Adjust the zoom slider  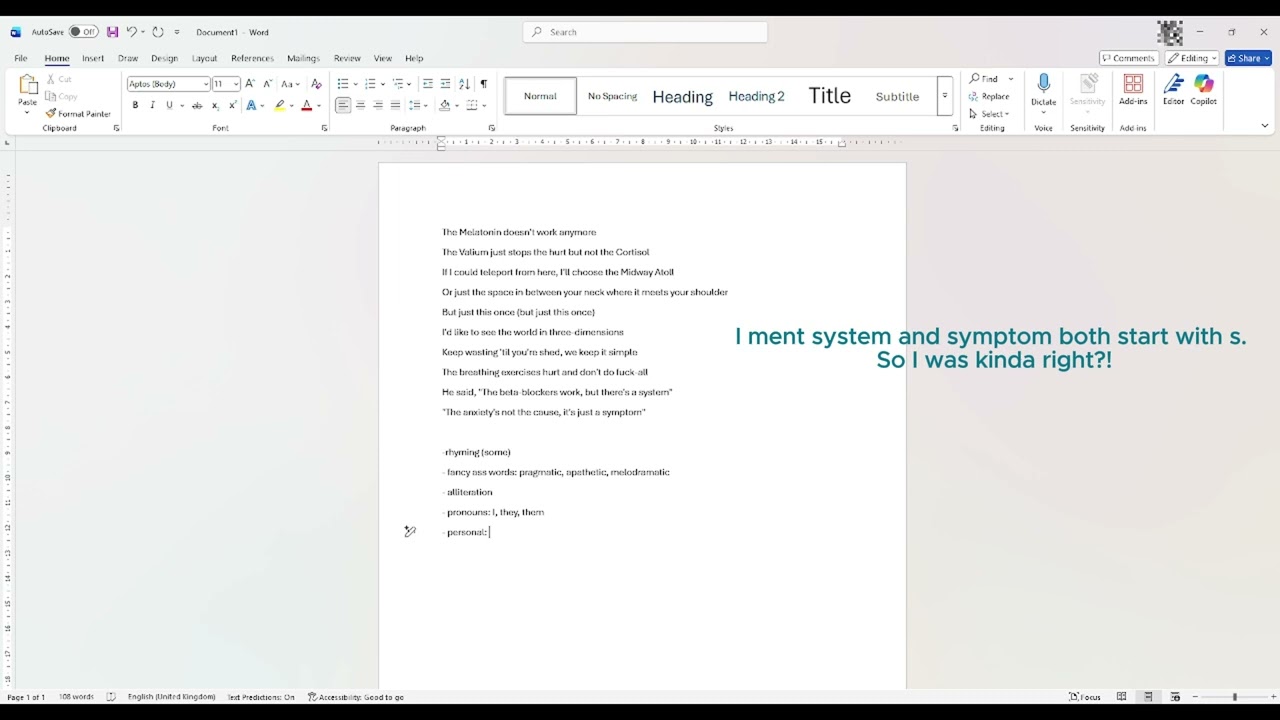[1234, 697]
